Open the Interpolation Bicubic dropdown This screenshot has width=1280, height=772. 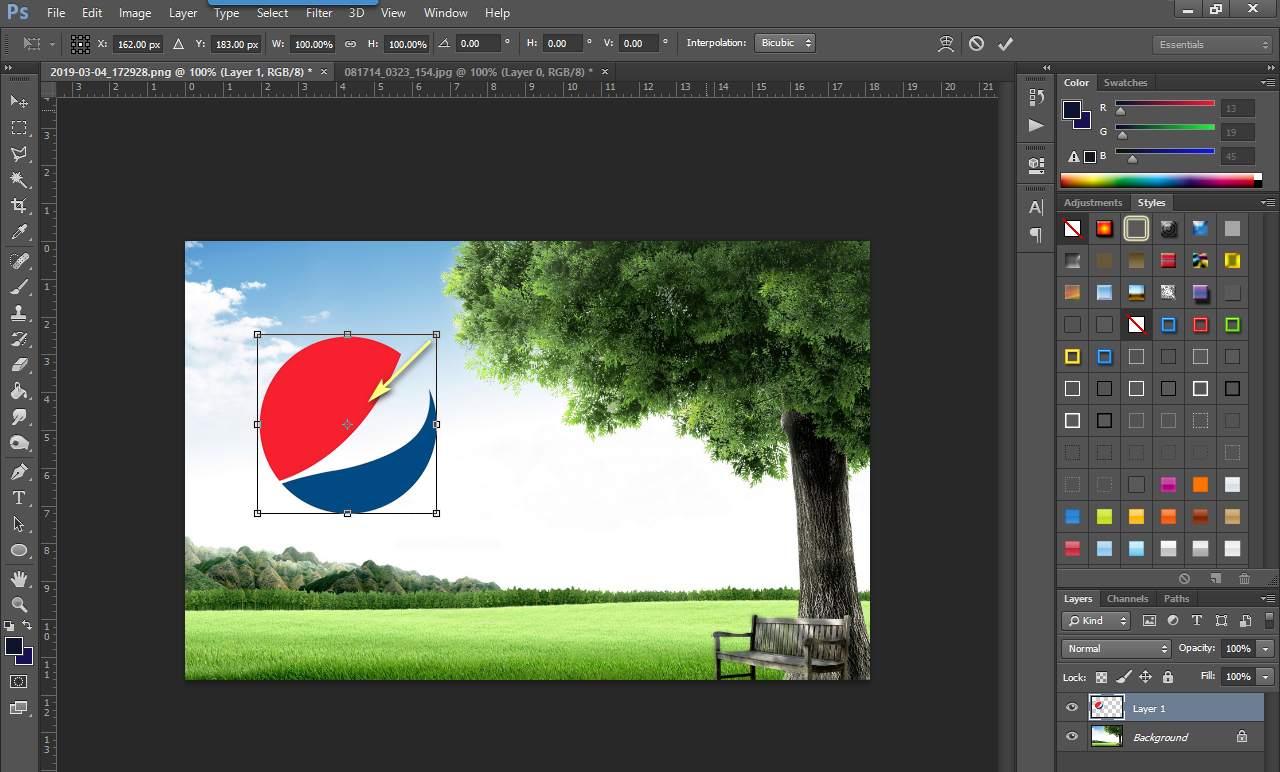tap(785, 44)
